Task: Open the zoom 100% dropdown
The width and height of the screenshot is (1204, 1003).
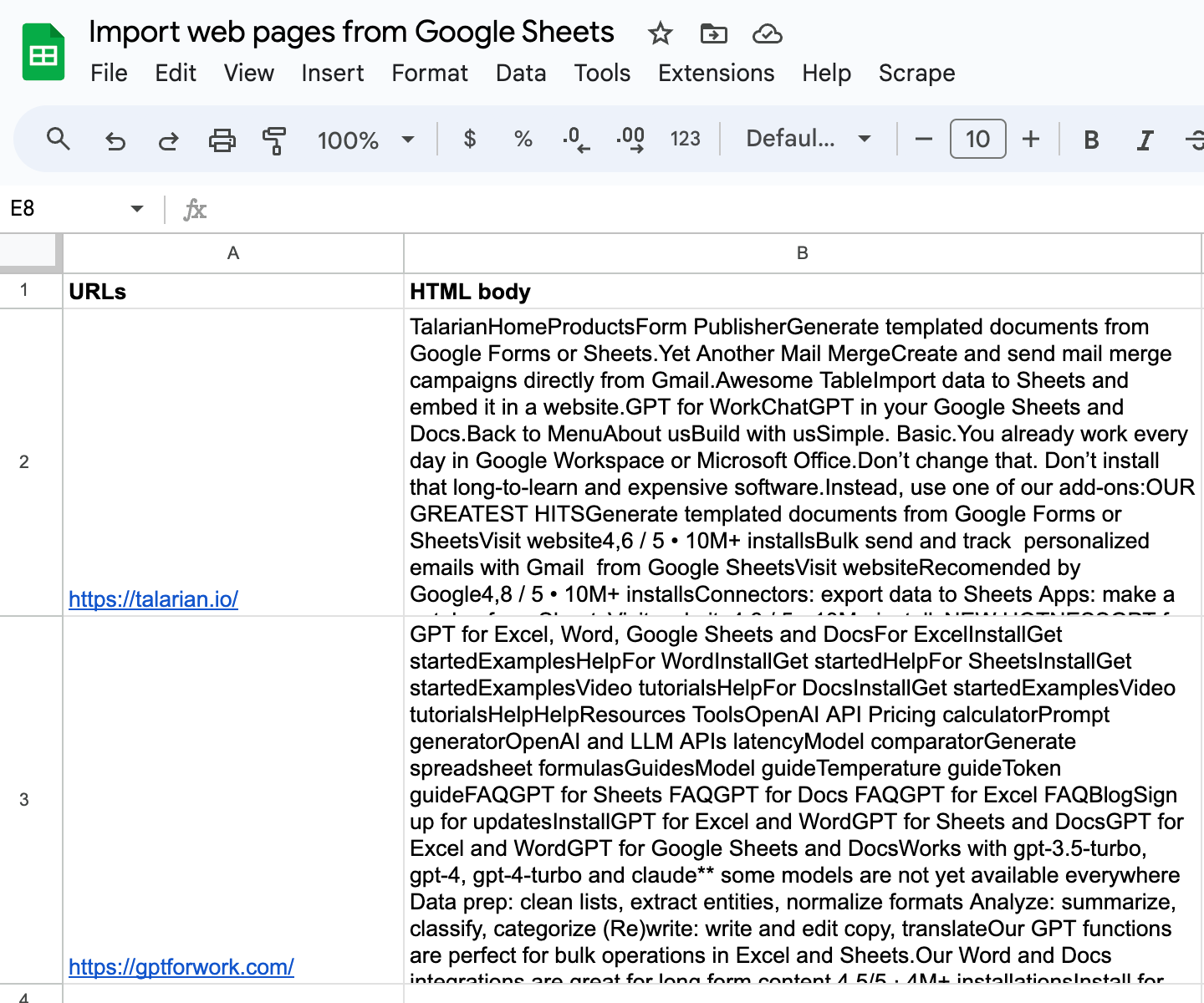Action: (x=365, y=140)
